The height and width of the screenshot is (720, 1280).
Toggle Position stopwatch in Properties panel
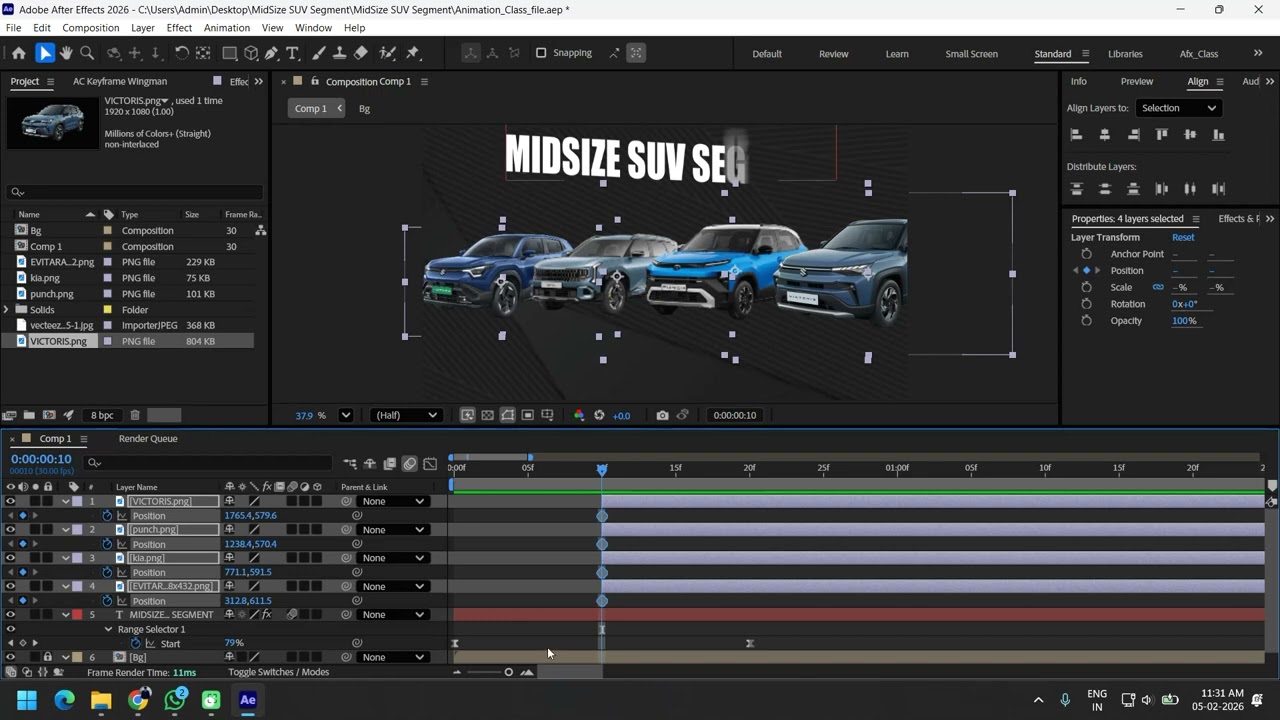click(1086, 270)
